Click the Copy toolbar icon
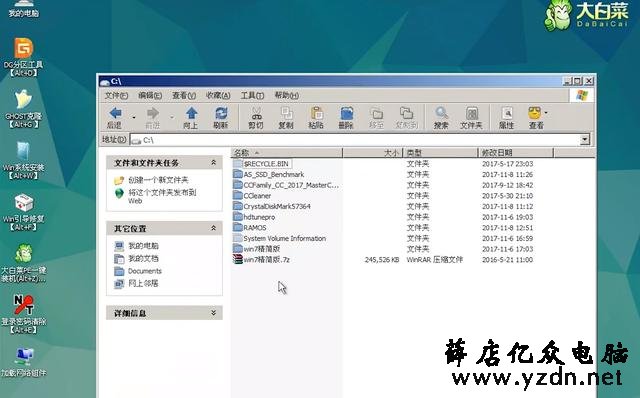Image resolution: width=640 pixels, height=398 pixels. click(286, 118)
